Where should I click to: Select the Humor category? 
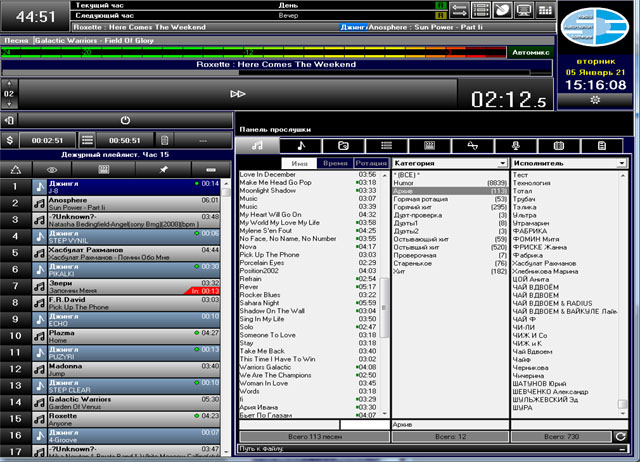pyautogui.click(x=450, y=183)
